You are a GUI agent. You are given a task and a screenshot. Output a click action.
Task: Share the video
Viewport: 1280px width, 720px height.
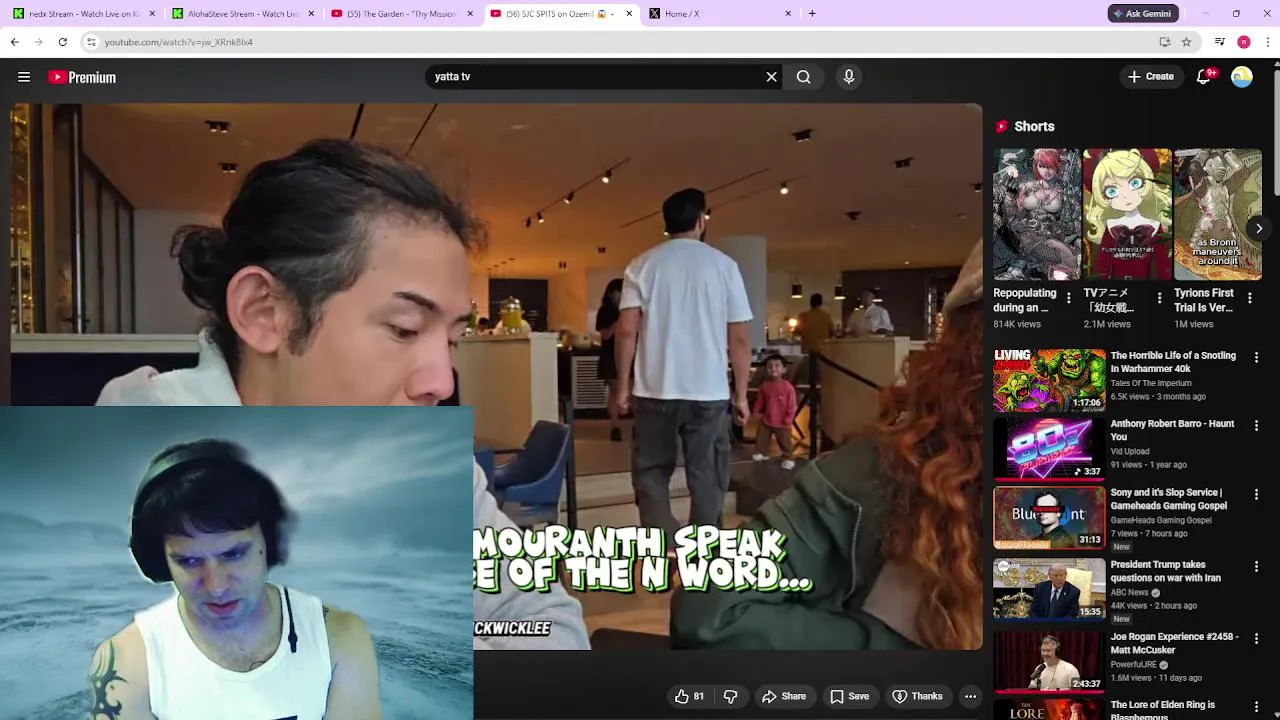coord(784,696)
